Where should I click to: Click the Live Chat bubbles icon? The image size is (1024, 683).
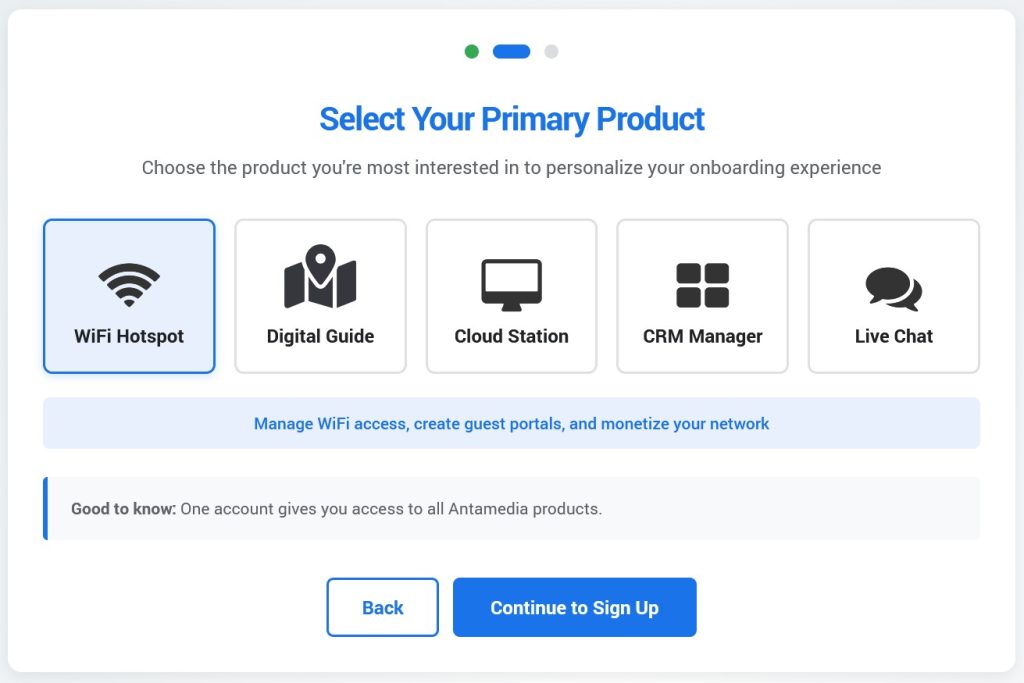click(893, 288)
